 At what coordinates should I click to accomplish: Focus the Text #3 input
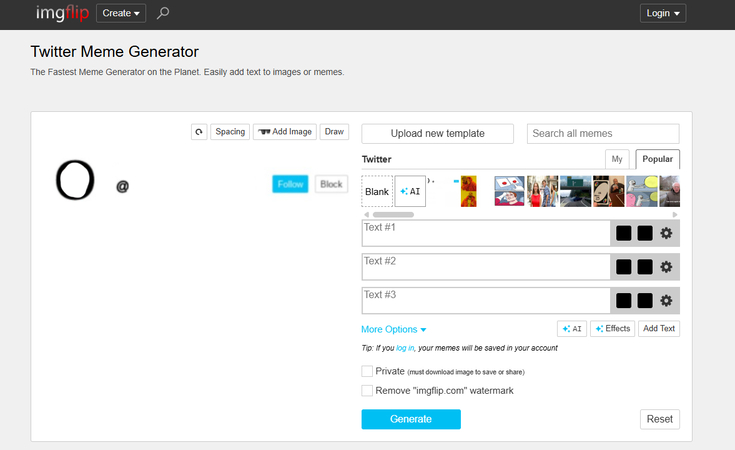pyautogui.click(x=486, y=300)
